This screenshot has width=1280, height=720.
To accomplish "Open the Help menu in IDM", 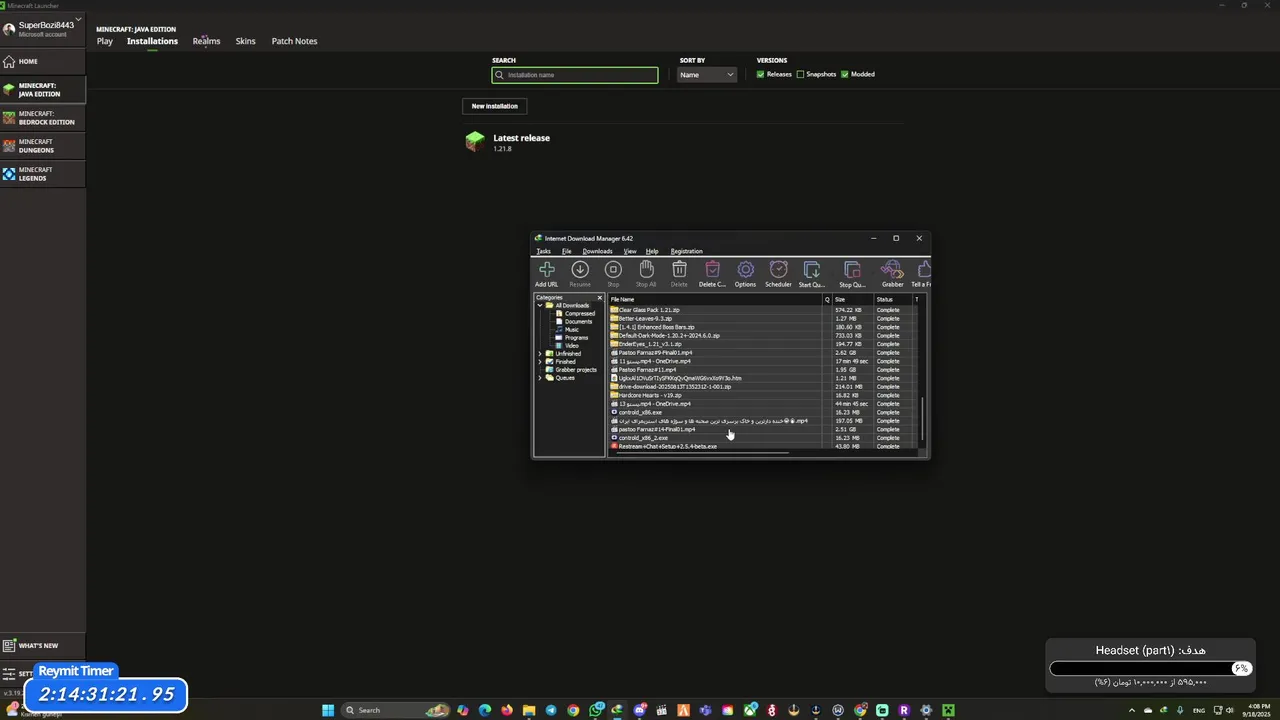I will [652, 251].
